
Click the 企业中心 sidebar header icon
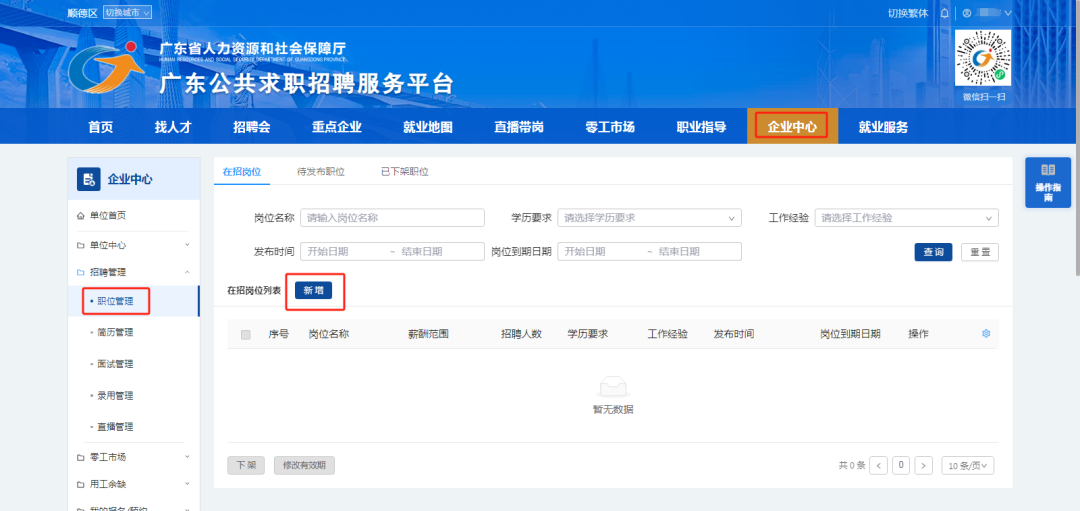89,180
